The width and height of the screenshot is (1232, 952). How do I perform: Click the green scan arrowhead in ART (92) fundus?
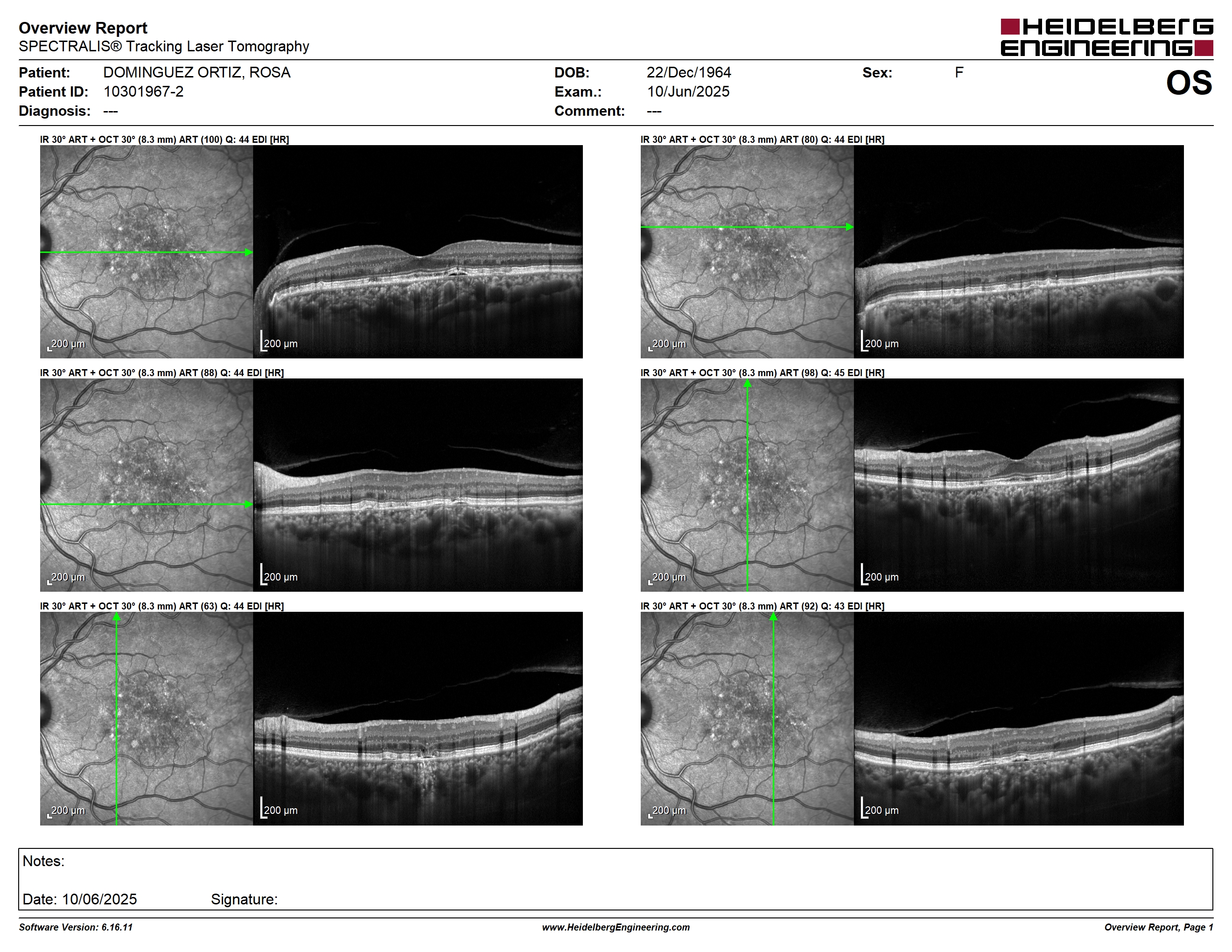pos(773,617)
